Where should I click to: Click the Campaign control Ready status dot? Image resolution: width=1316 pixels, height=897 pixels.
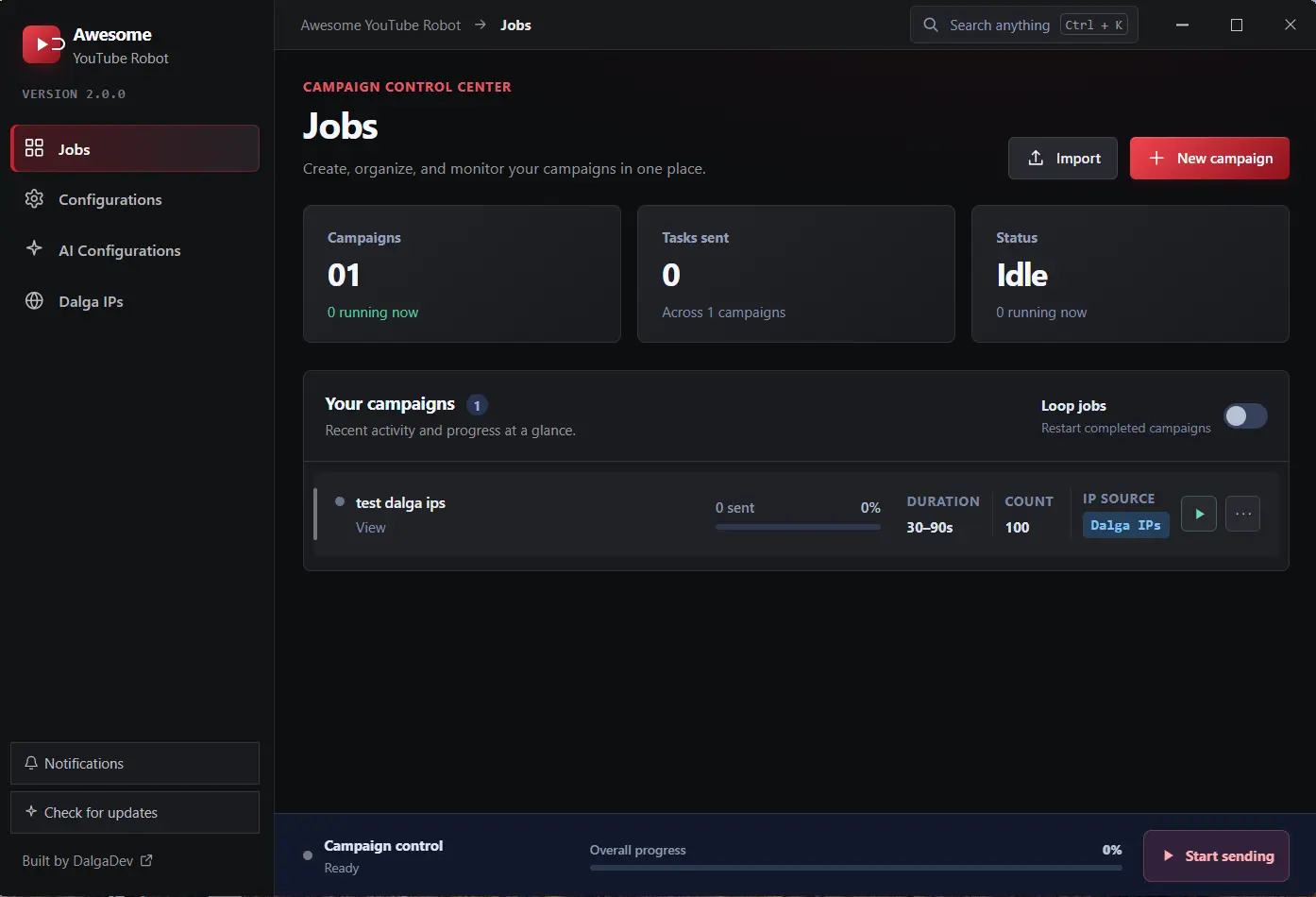click(308, 855)
